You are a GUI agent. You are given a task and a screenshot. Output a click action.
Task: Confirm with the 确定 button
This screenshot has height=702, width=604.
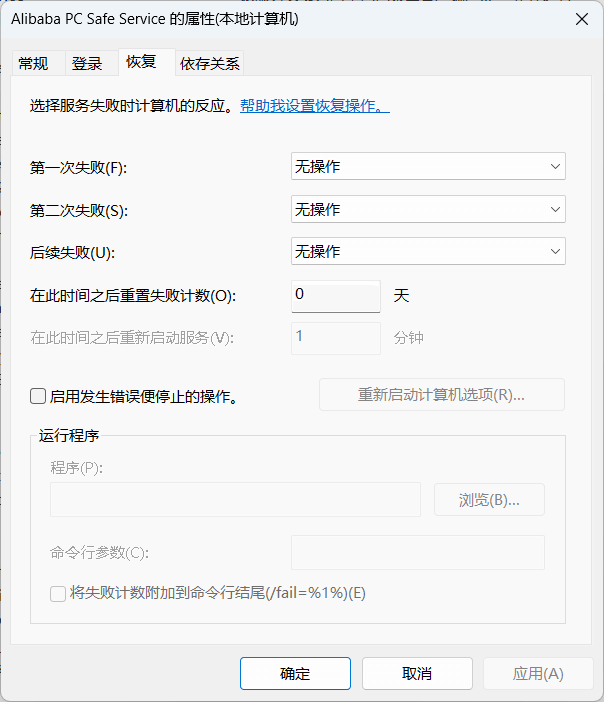(295, 673)
